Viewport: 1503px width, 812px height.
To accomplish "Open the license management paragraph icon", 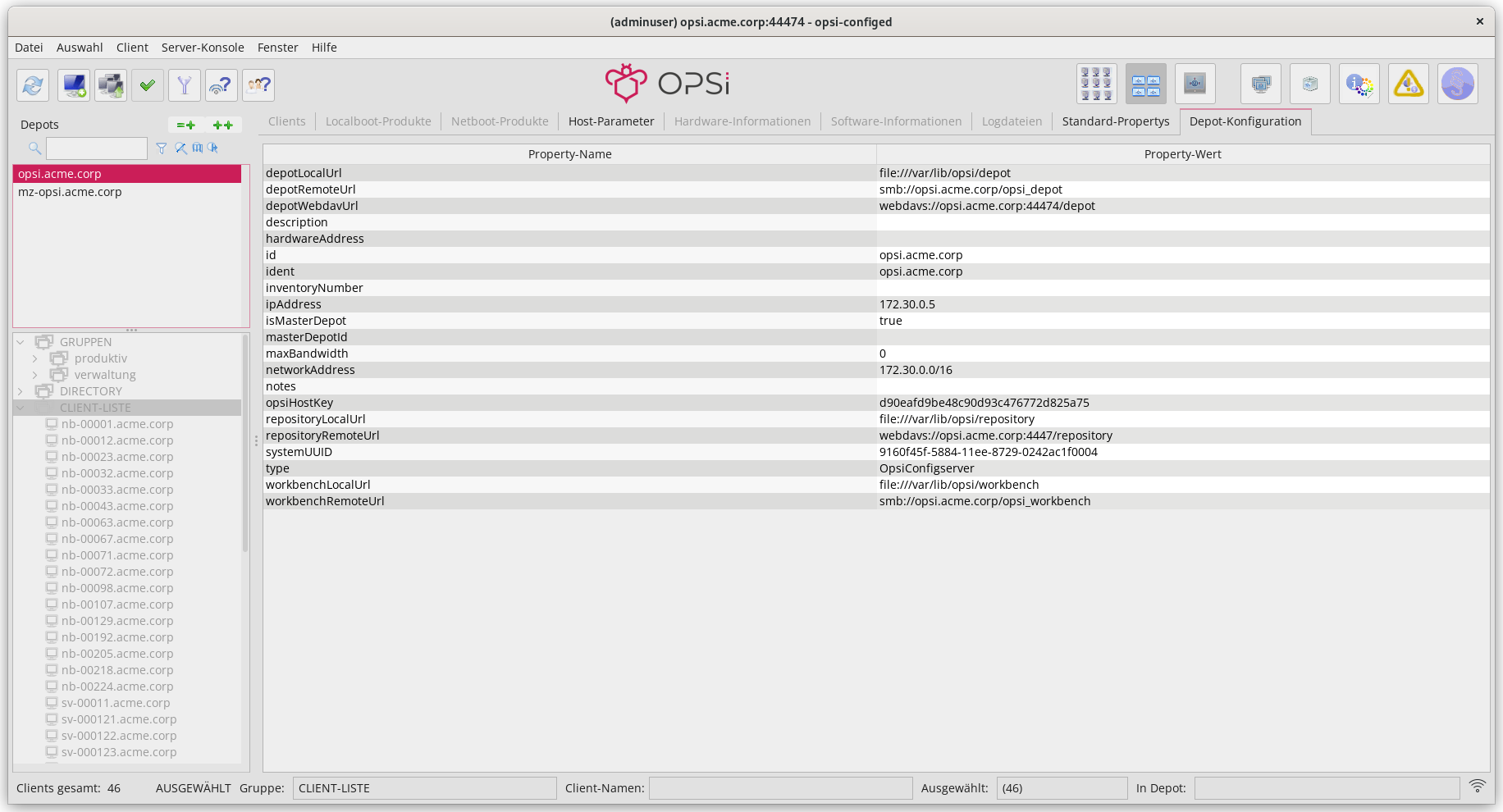I will (x=1458, y=84).
